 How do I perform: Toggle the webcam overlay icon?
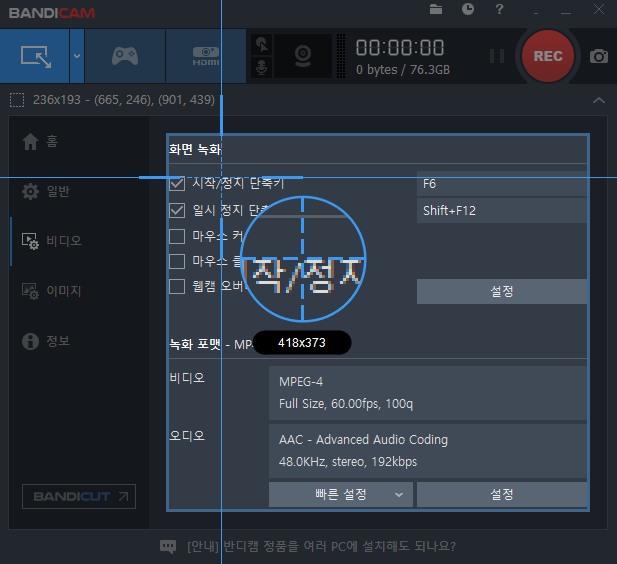coord(303,56)
